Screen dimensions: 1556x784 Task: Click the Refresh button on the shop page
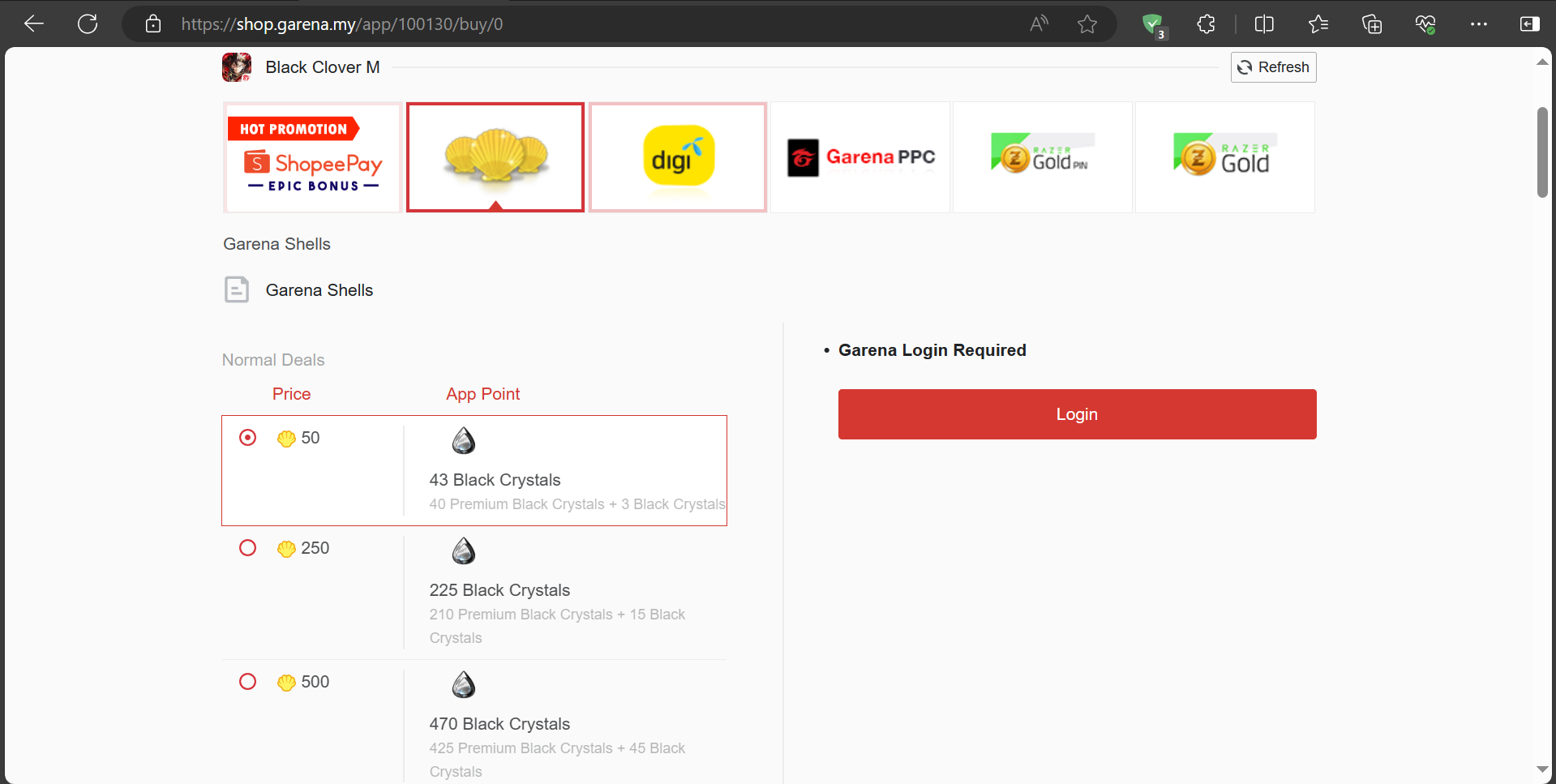tap(1272, 67)
